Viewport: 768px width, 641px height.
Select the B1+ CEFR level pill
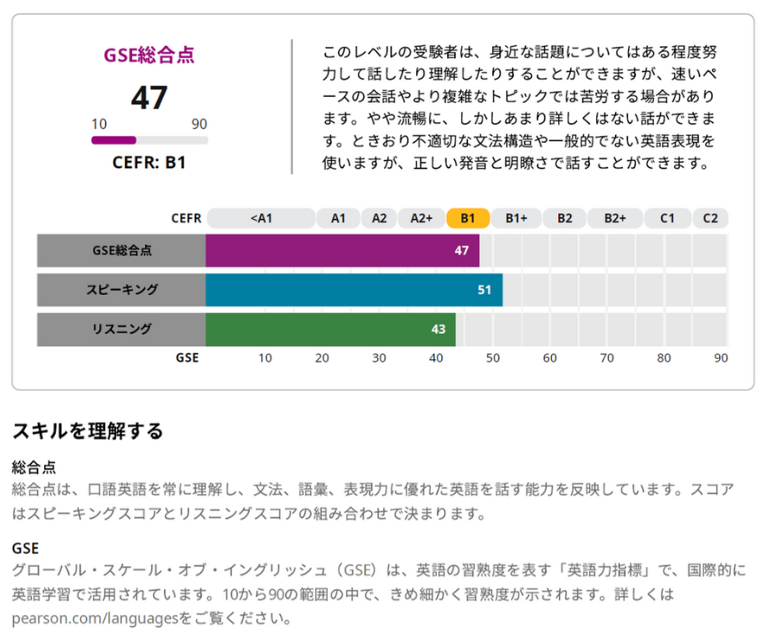(516, 218)
